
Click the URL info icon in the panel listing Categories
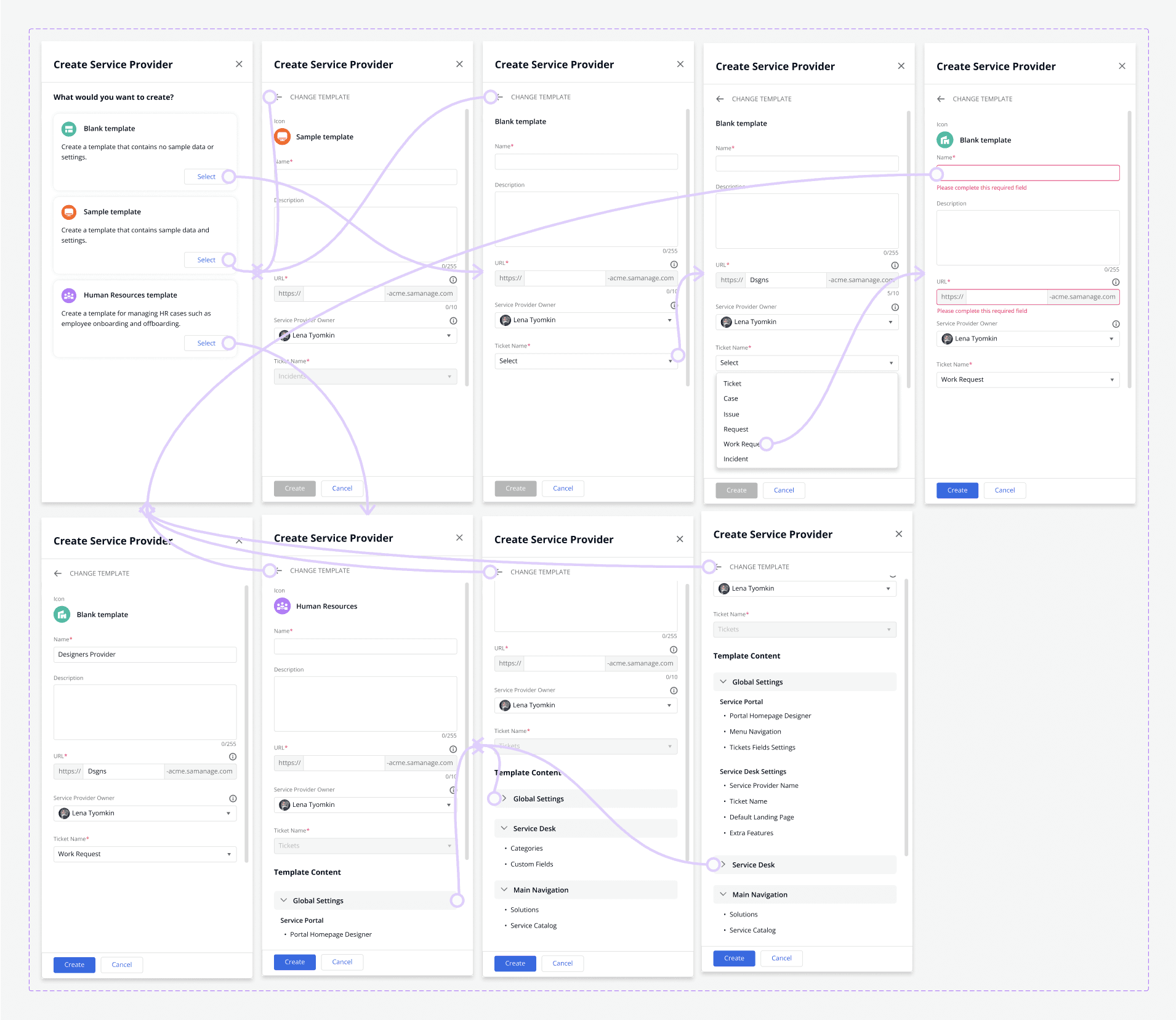(674, 650)
